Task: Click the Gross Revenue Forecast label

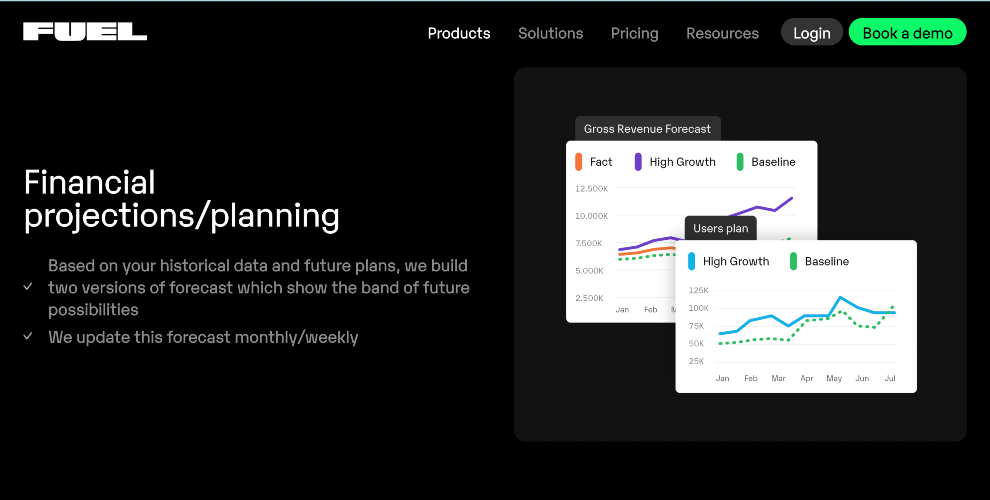Action: point(647,129)
